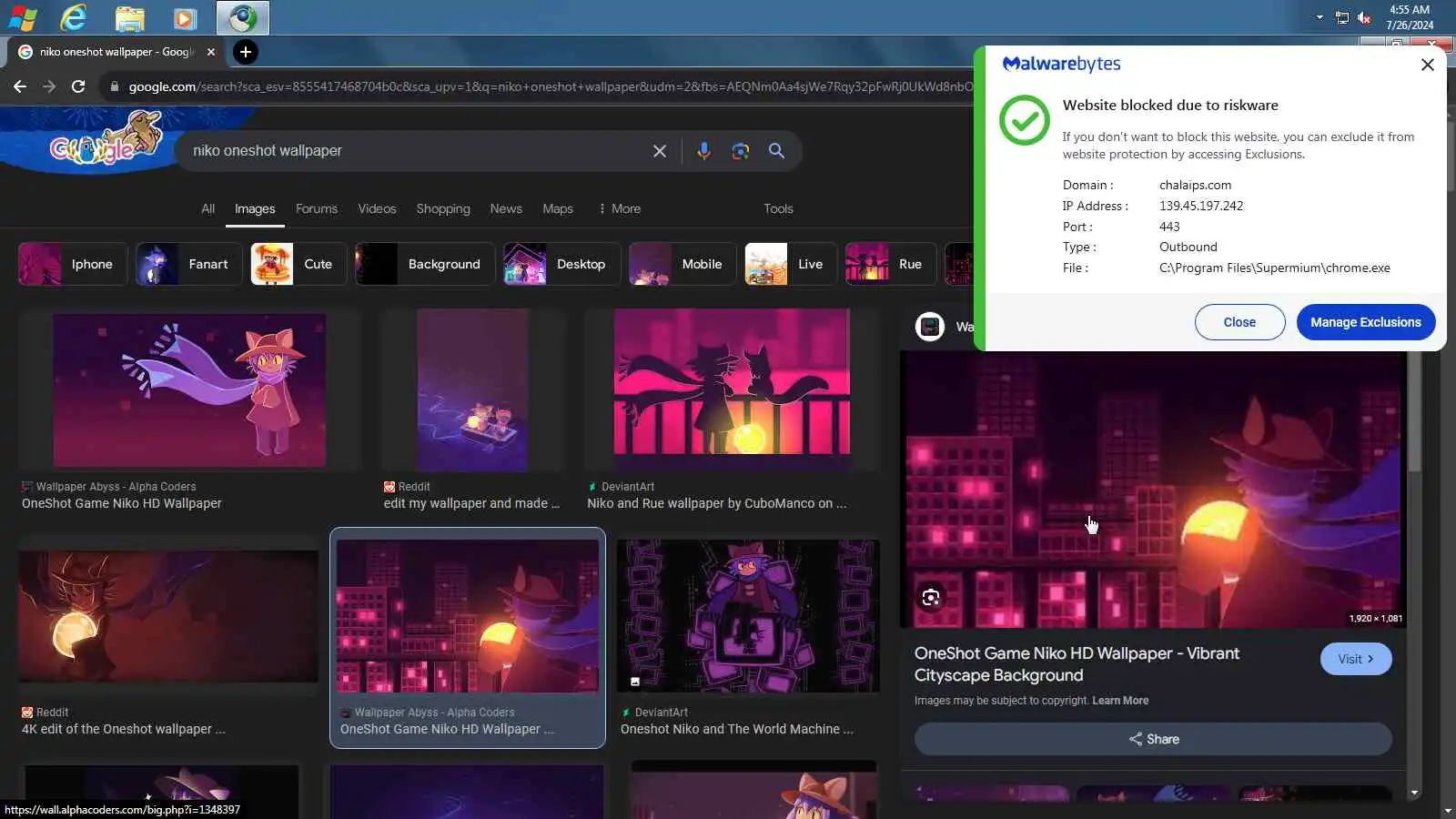The height and width of the screenshot is (819, 1456).
Task: Start a voice search with the microphone
Action: coord(703,151)
